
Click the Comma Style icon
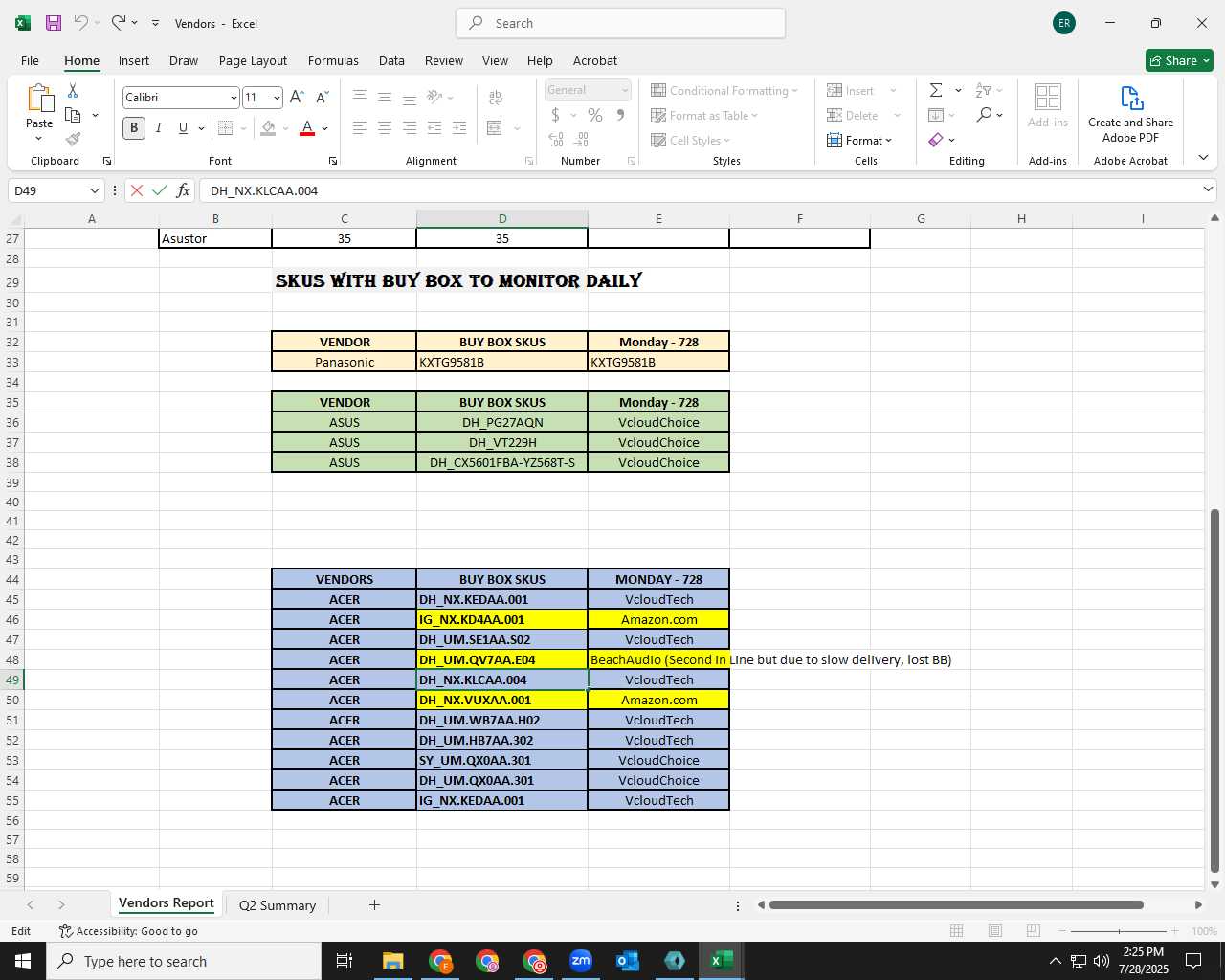point(620,115)
